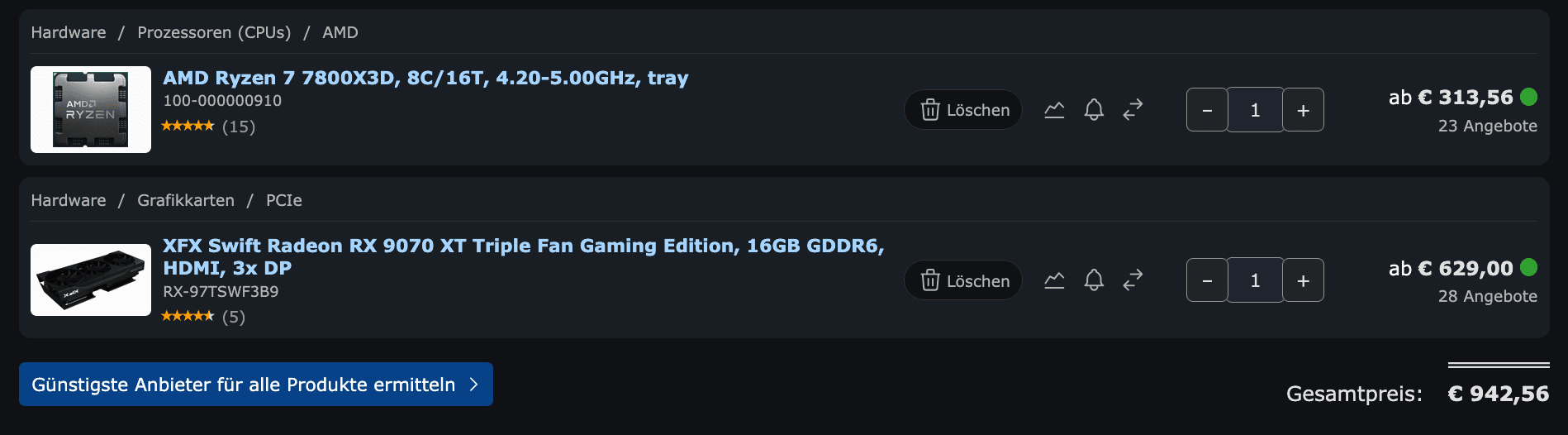The height and width of the screenshot is (435, 1568).
Task: Decrease quantity of Ryzen 7 7800X3D
Action: [1207, 110]
